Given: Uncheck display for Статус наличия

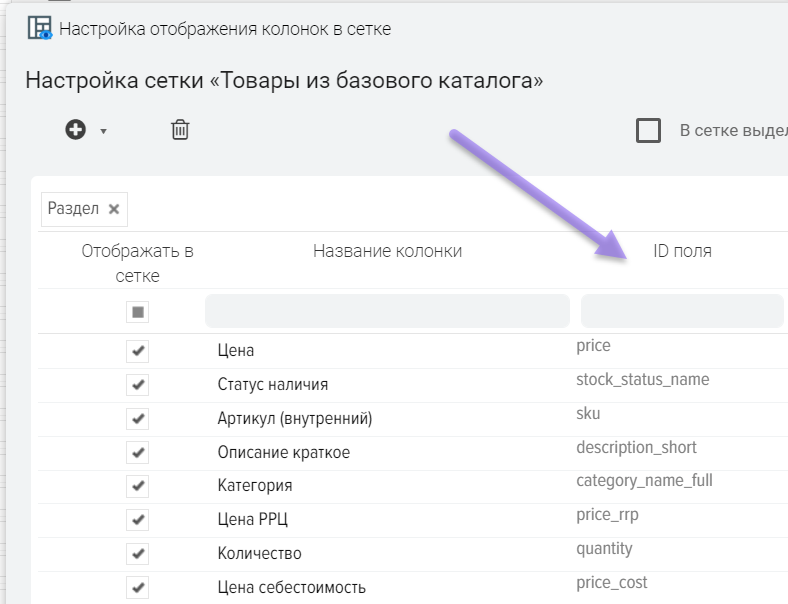Looking at the screenshot, I should [x=138, y=385].
